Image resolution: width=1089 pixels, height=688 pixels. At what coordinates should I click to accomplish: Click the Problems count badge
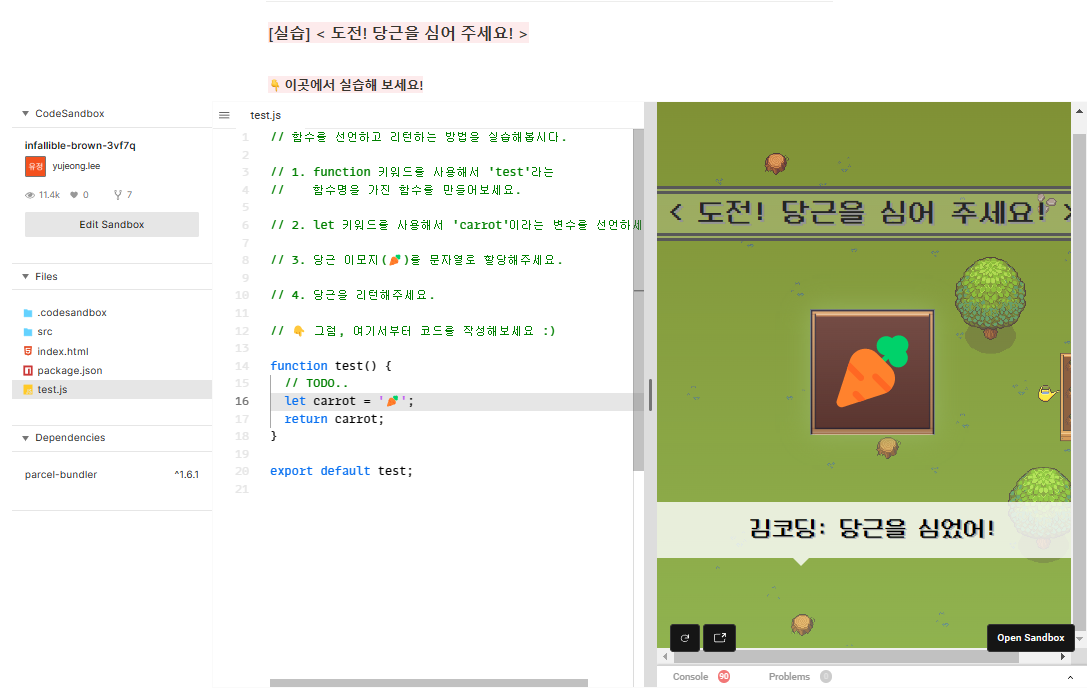(x=826, y=676)
